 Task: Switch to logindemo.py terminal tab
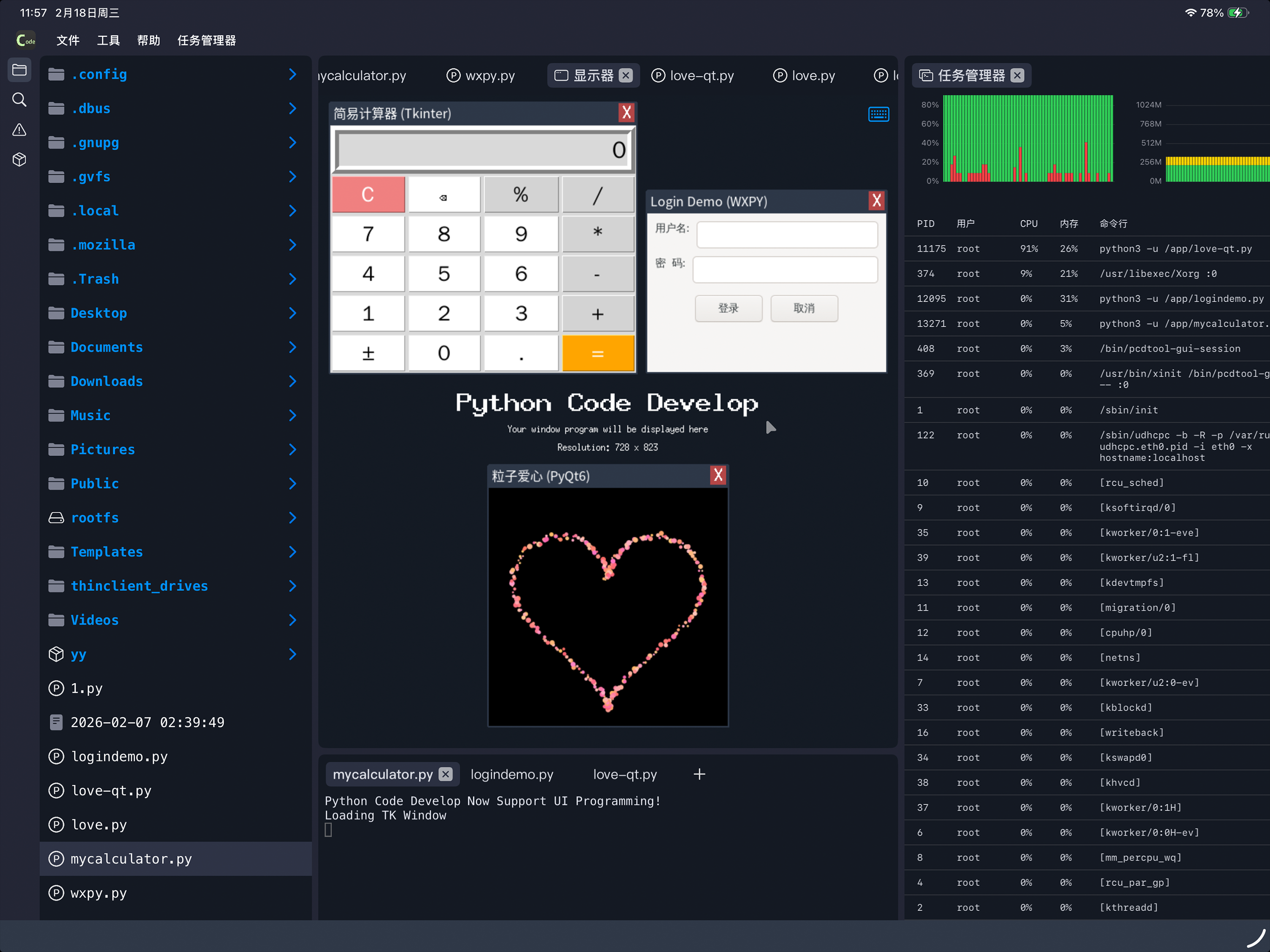pos(512,774)
